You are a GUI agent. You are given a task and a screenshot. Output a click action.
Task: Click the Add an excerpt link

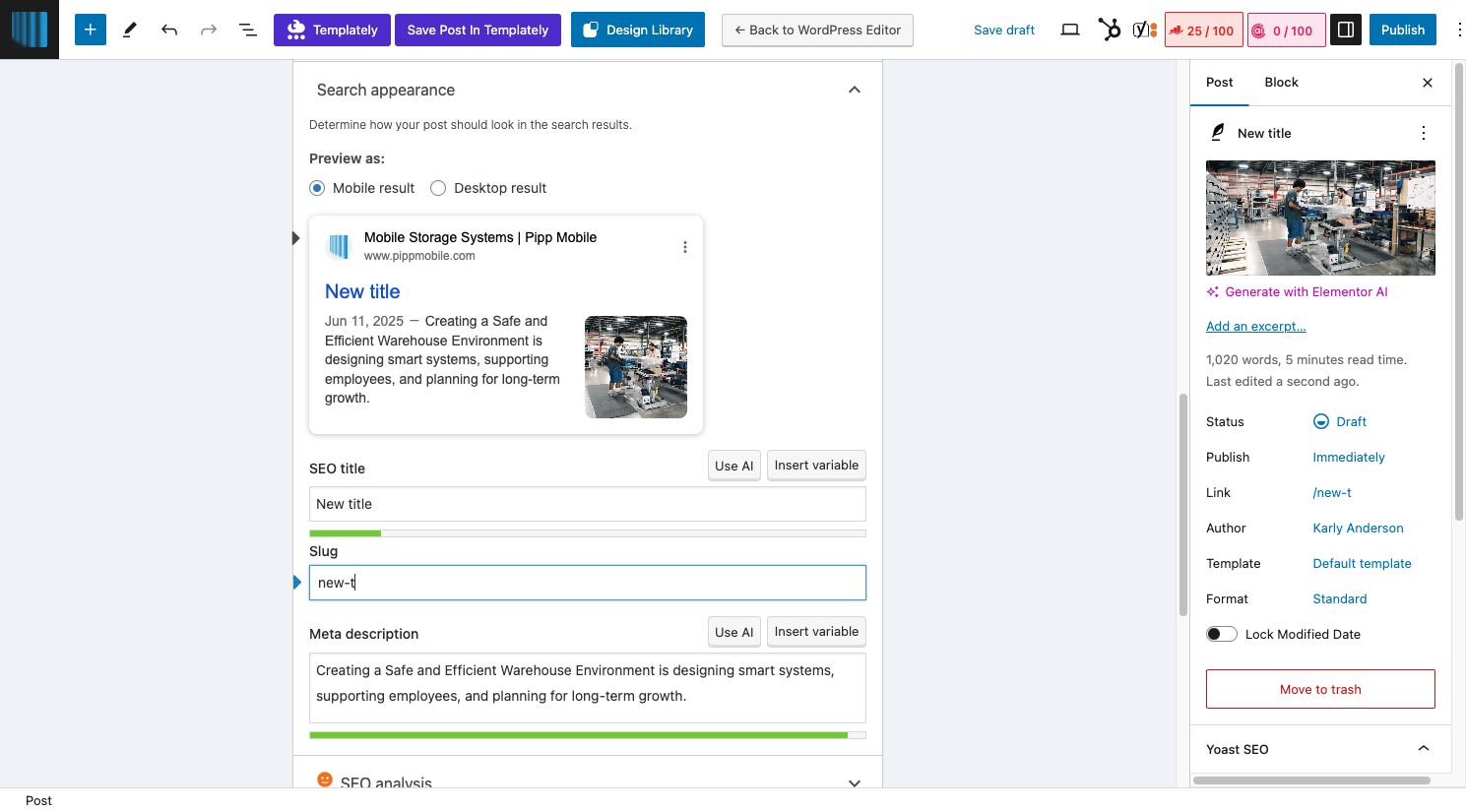pyautogui.click(x=1256, y=327)
